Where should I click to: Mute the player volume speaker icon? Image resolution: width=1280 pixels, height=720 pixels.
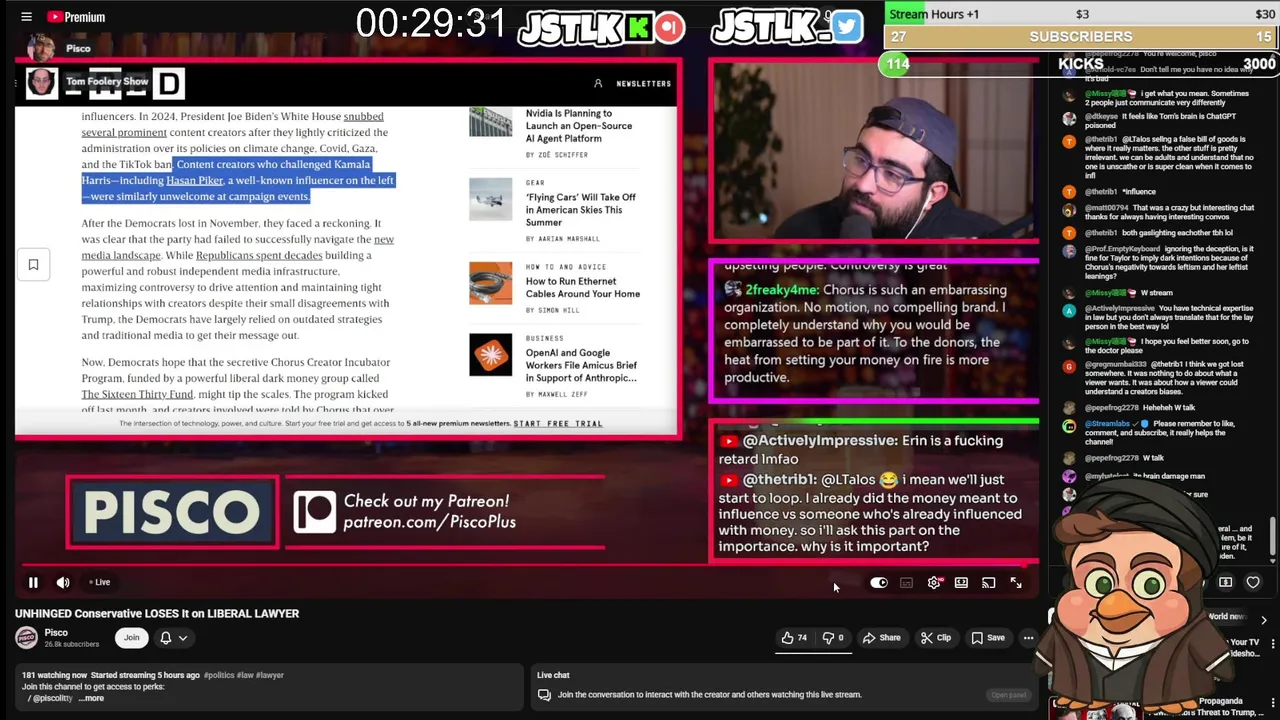tap(63, 582)
